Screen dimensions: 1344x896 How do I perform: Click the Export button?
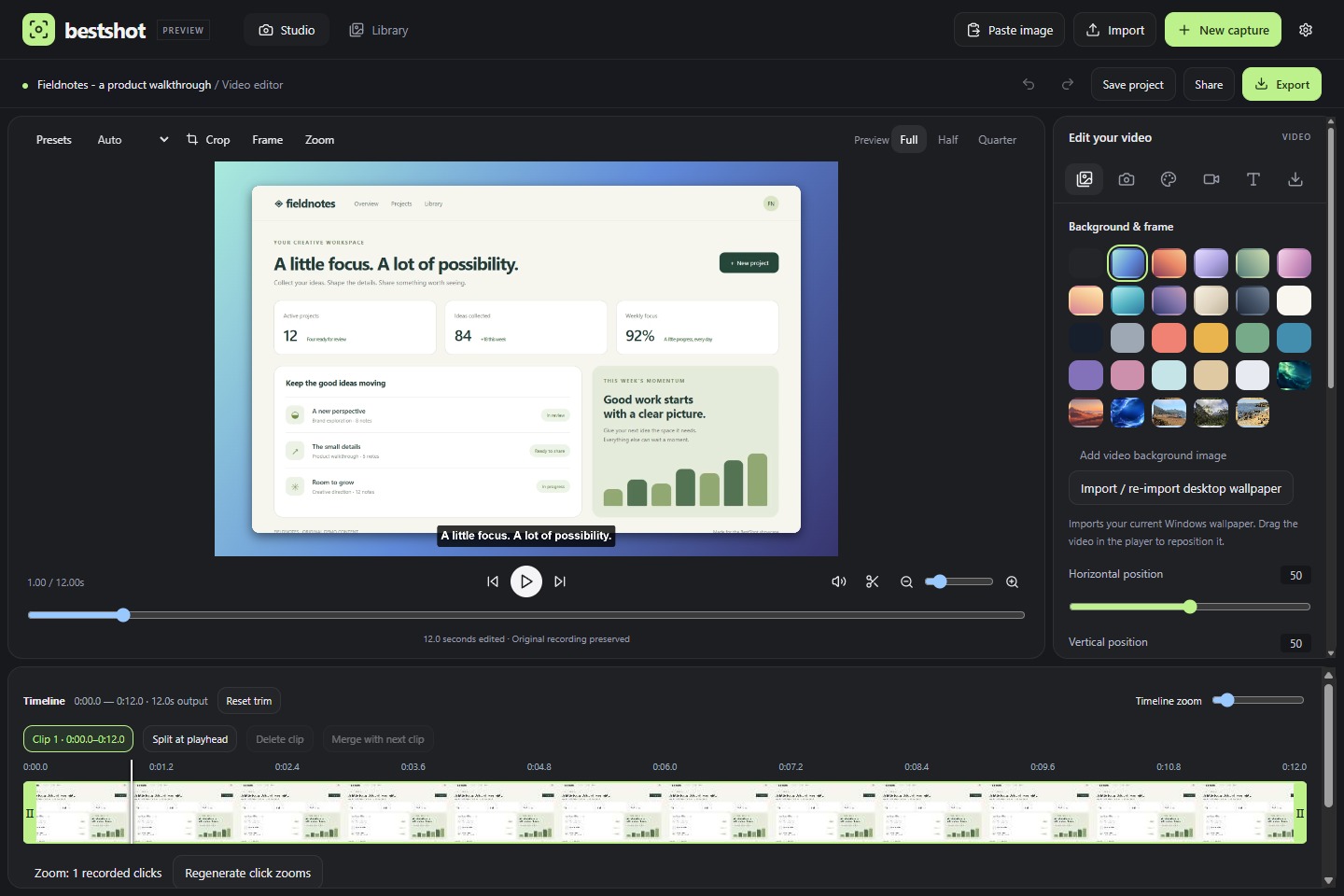click(x=1281, y=84)
